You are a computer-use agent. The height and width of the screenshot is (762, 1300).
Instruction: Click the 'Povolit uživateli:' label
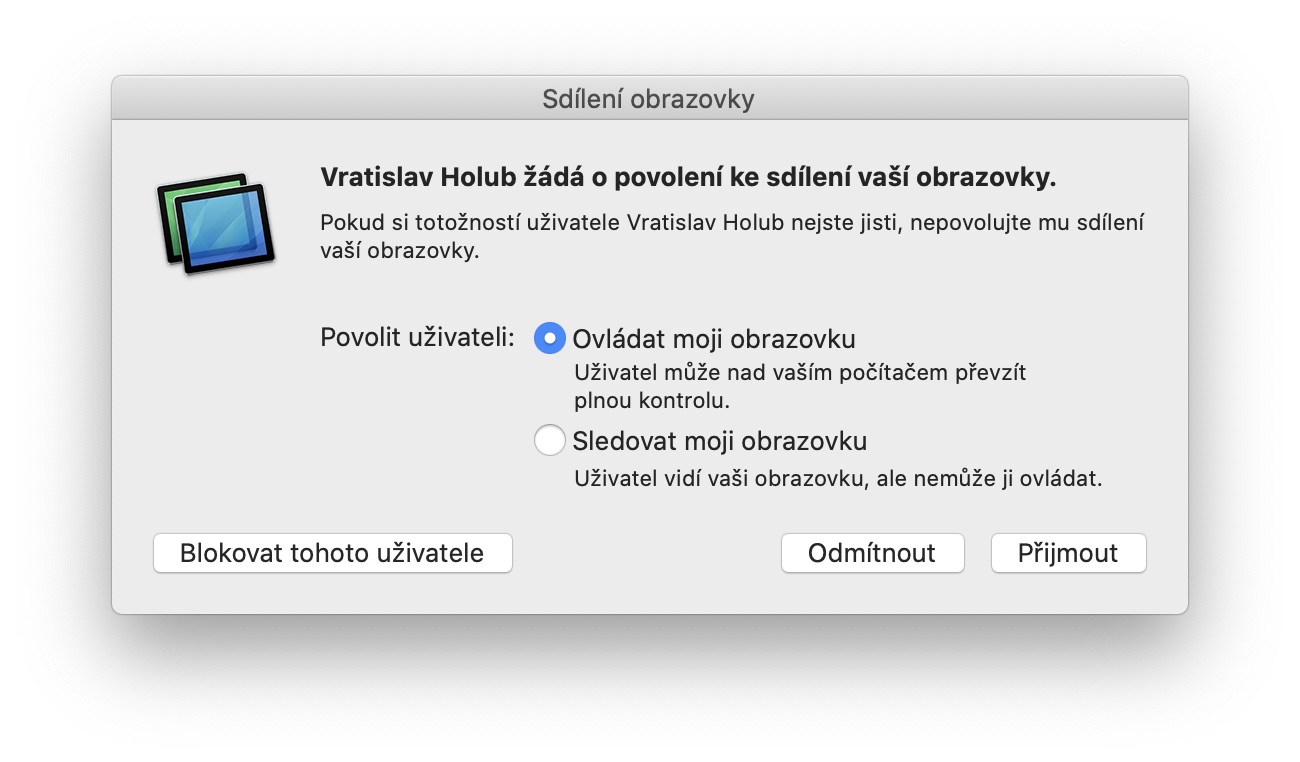tap(417, 337)
